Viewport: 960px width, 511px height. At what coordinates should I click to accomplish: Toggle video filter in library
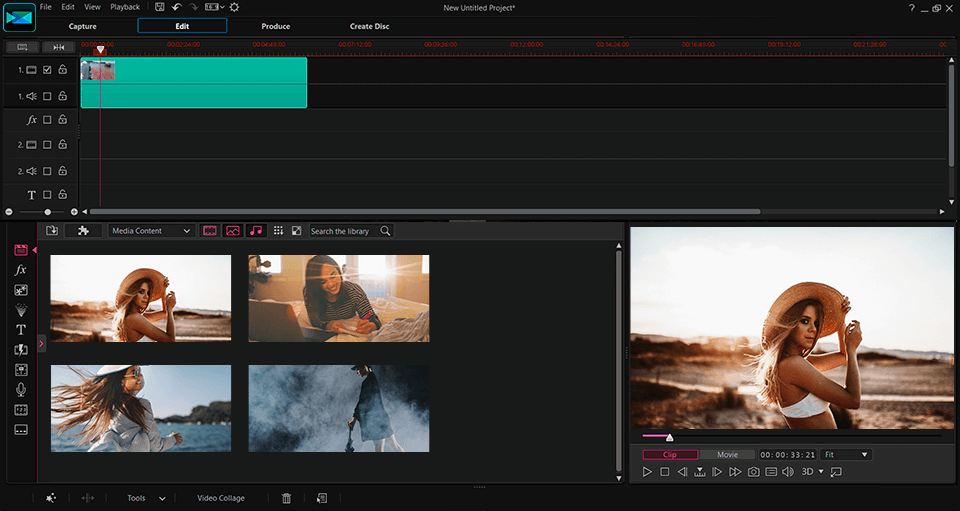point(209,231)
